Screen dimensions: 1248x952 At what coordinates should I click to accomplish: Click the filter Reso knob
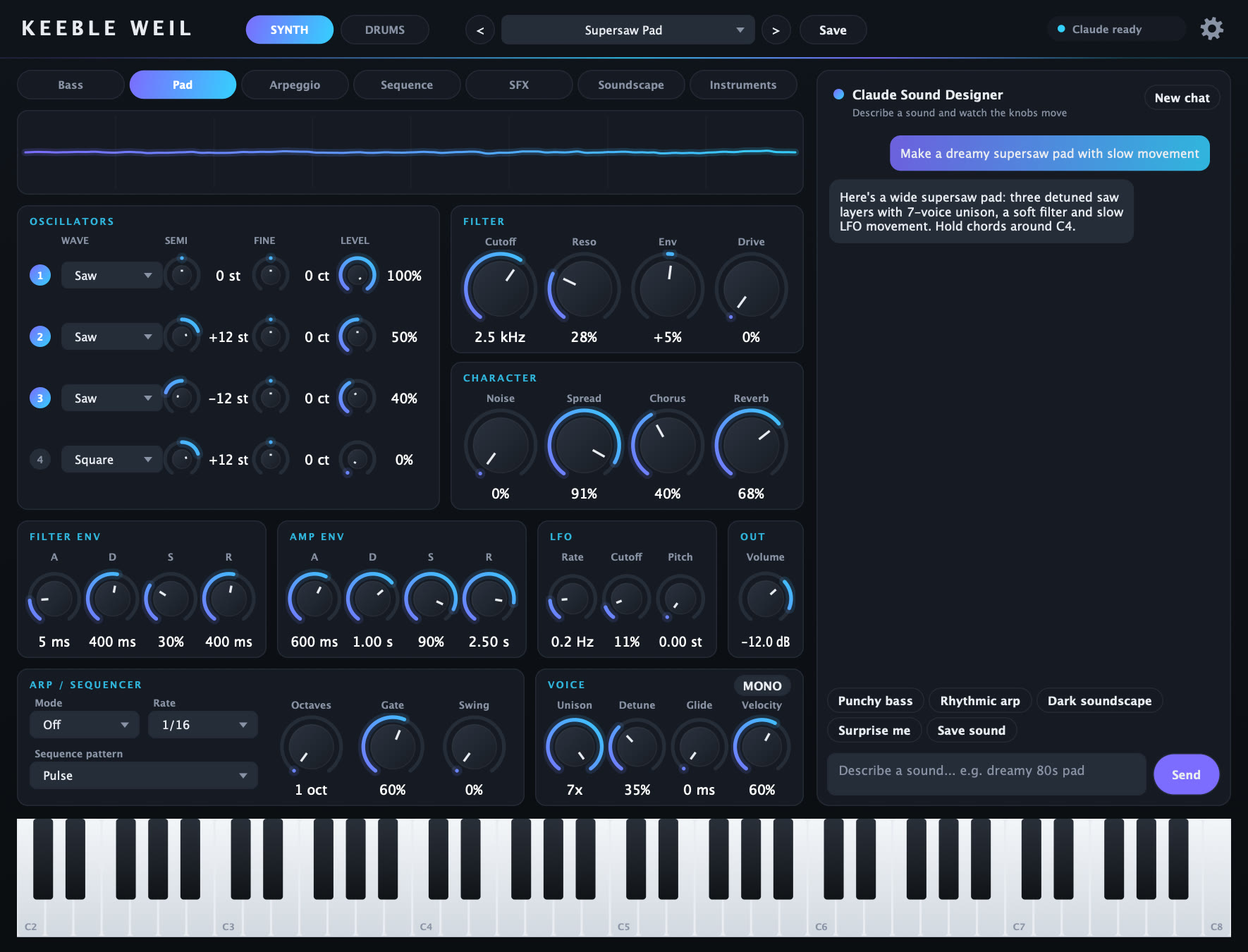point(584,288)
